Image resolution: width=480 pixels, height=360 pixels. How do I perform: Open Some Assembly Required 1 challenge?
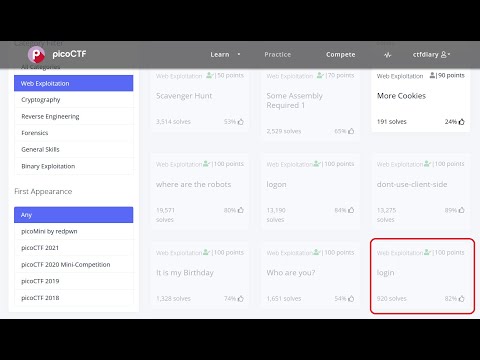pyautogui.click(x=310, y=105)
